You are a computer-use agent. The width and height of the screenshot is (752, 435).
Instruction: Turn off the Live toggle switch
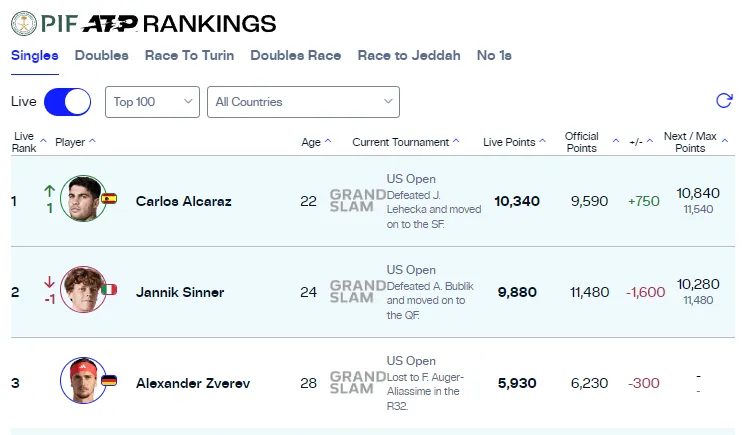(x=67, y=102)
